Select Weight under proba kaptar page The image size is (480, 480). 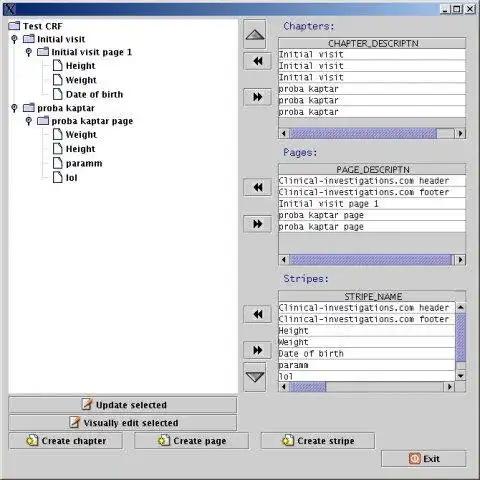tap(81, 135)
